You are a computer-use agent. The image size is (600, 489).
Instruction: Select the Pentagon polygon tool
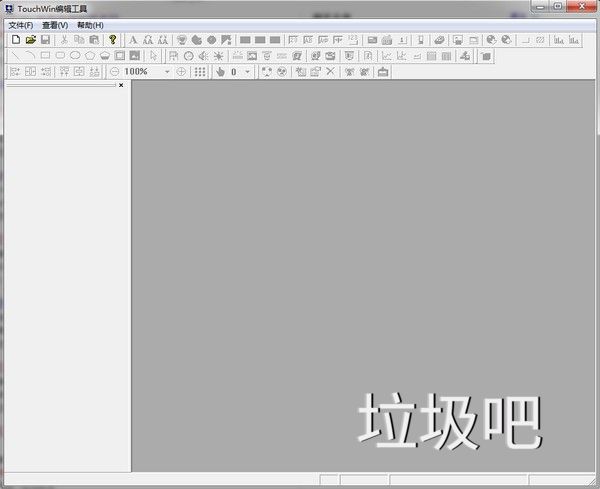90,56
